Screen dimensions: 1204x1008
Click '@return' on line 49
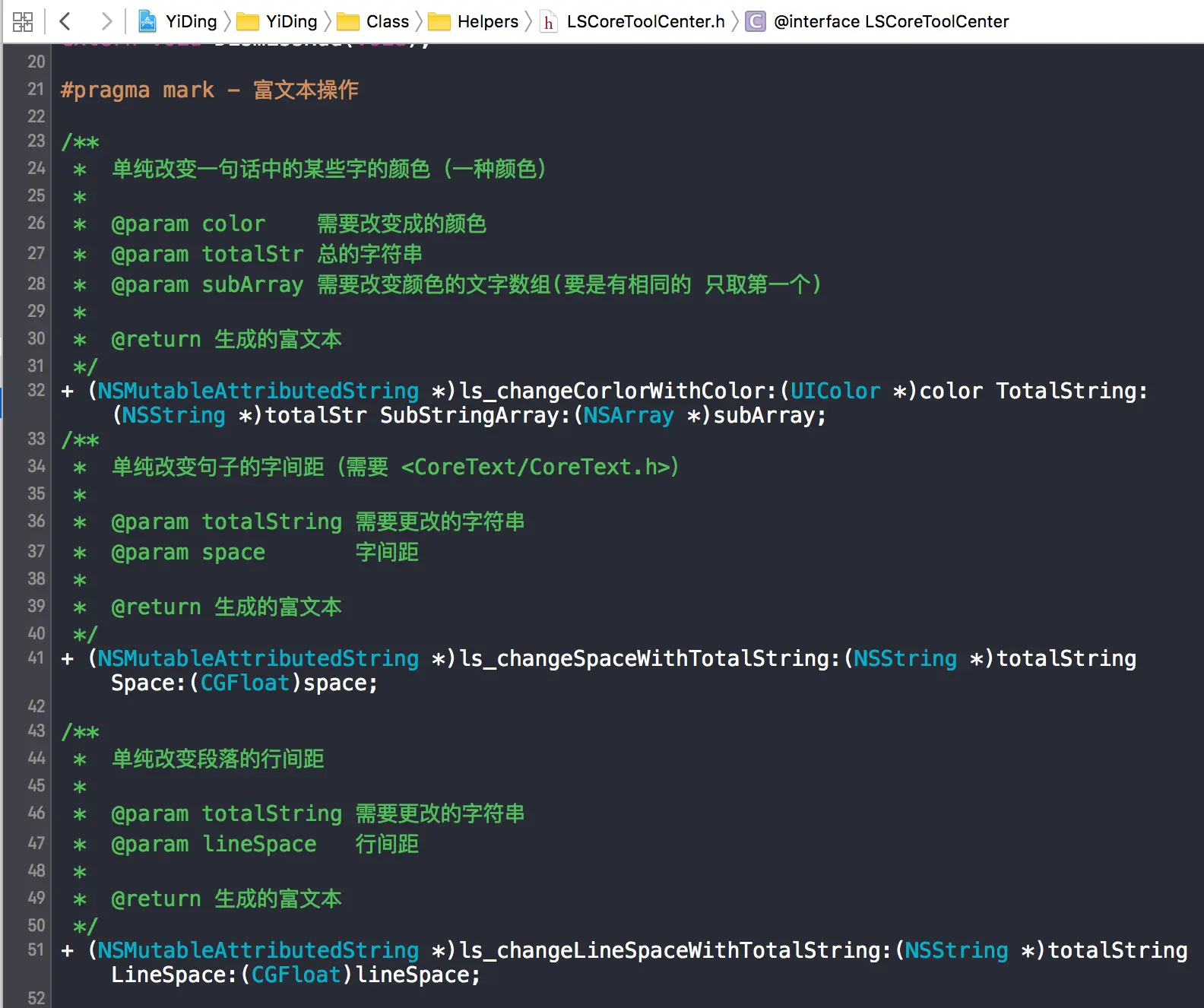(157, 899)
